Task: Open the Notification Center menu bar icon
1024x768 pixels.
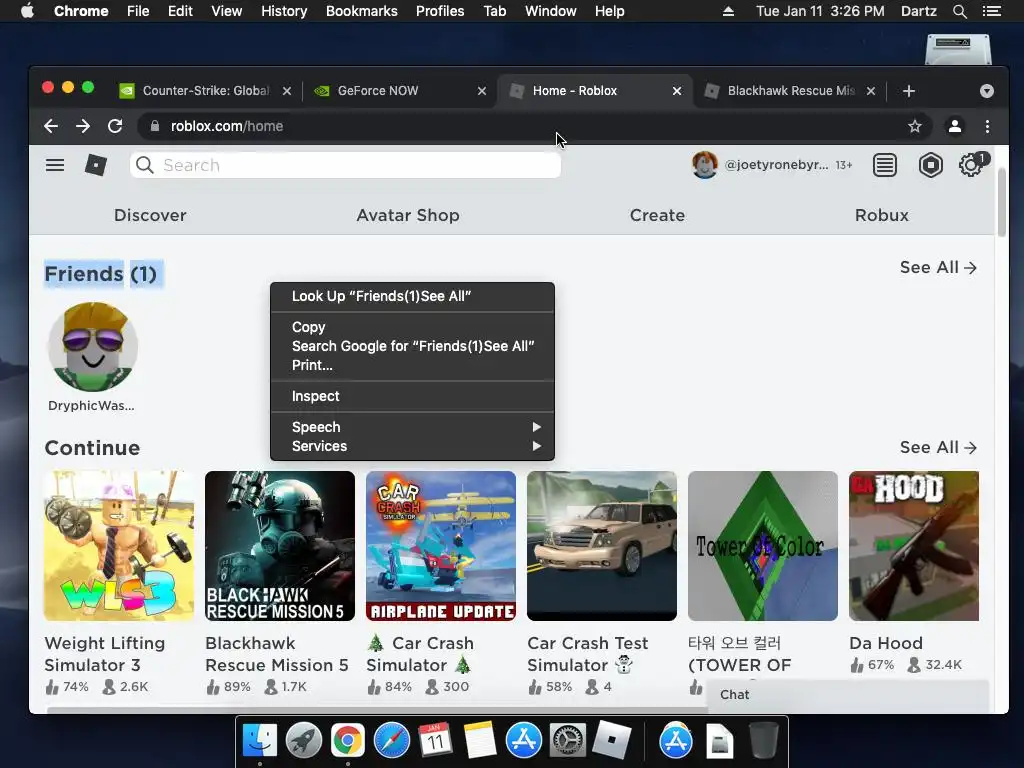Action: coord(991,11)
